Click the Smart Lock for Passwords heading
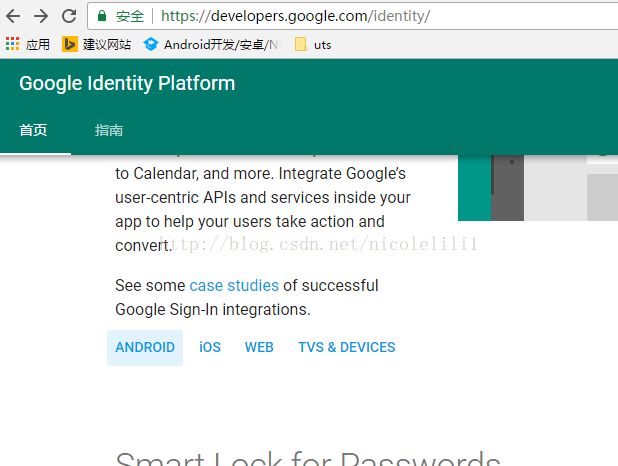Viewport: 618px width, 466px height. pos(308,459)
